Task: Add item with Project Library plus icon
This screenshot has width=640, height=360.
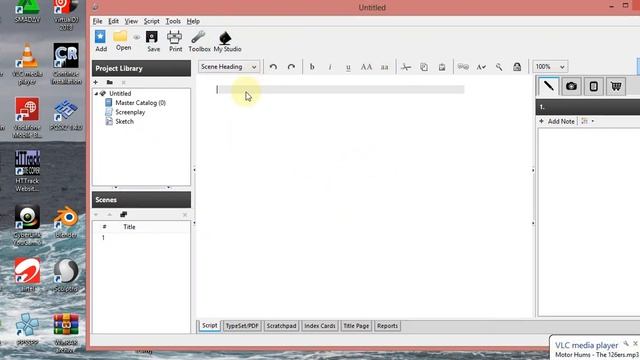Action: tap(96, 82)
